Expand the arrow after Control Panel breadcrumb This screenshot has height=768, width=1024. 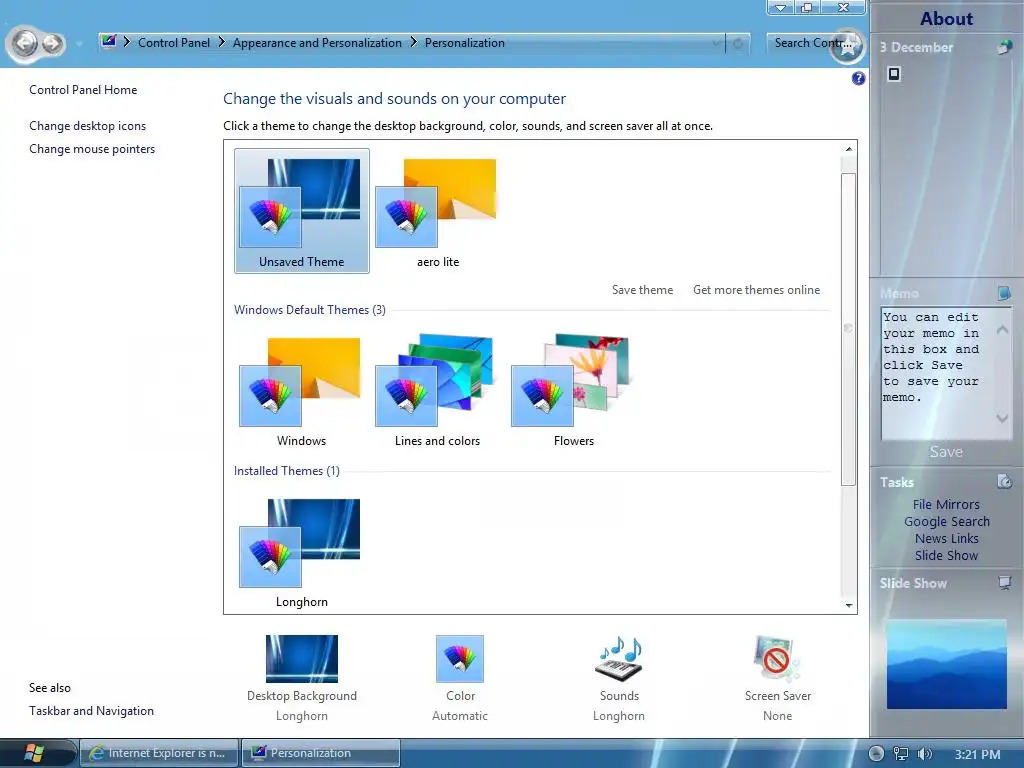221,42
